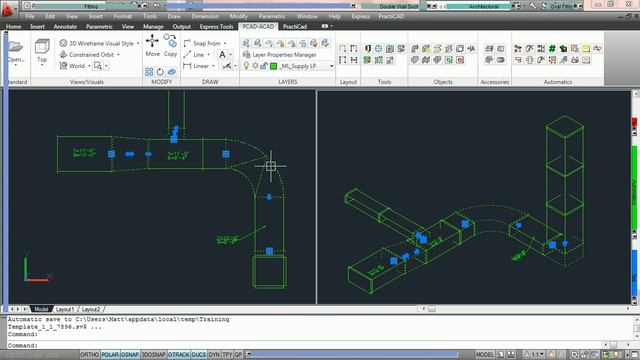Click the AutoCAD application menu logo
Screen dimensions: 640x360
click(x=7, y=10)
